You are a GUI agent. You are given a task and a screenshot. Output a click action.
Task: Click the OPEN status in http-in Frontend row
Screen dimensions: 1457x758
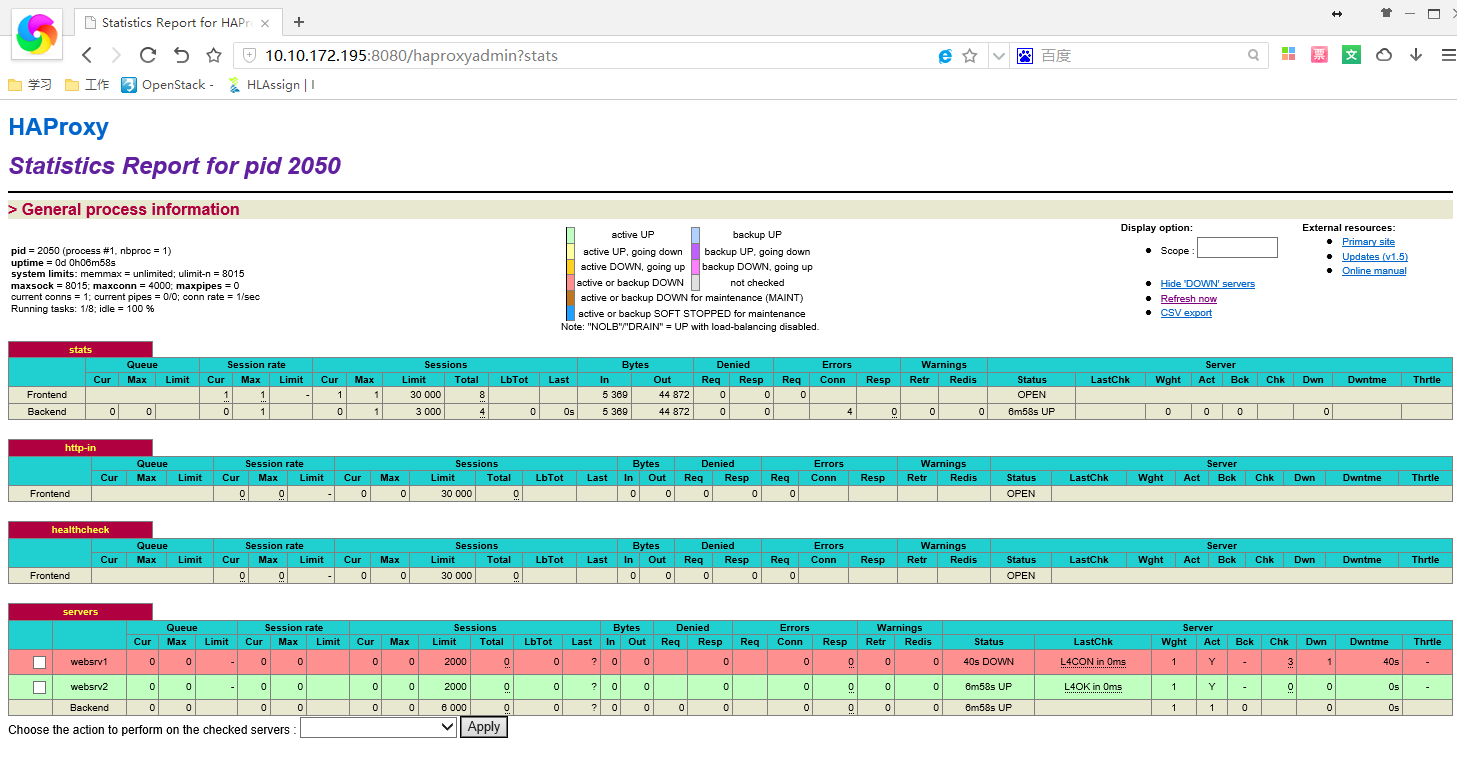1021,494
